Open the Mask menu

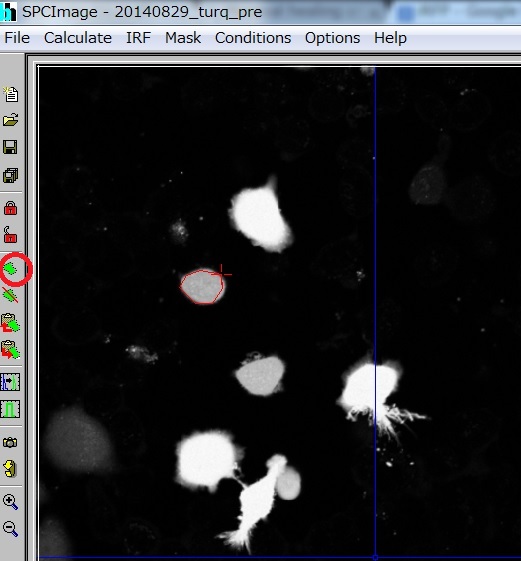click(x=183, y=38)
